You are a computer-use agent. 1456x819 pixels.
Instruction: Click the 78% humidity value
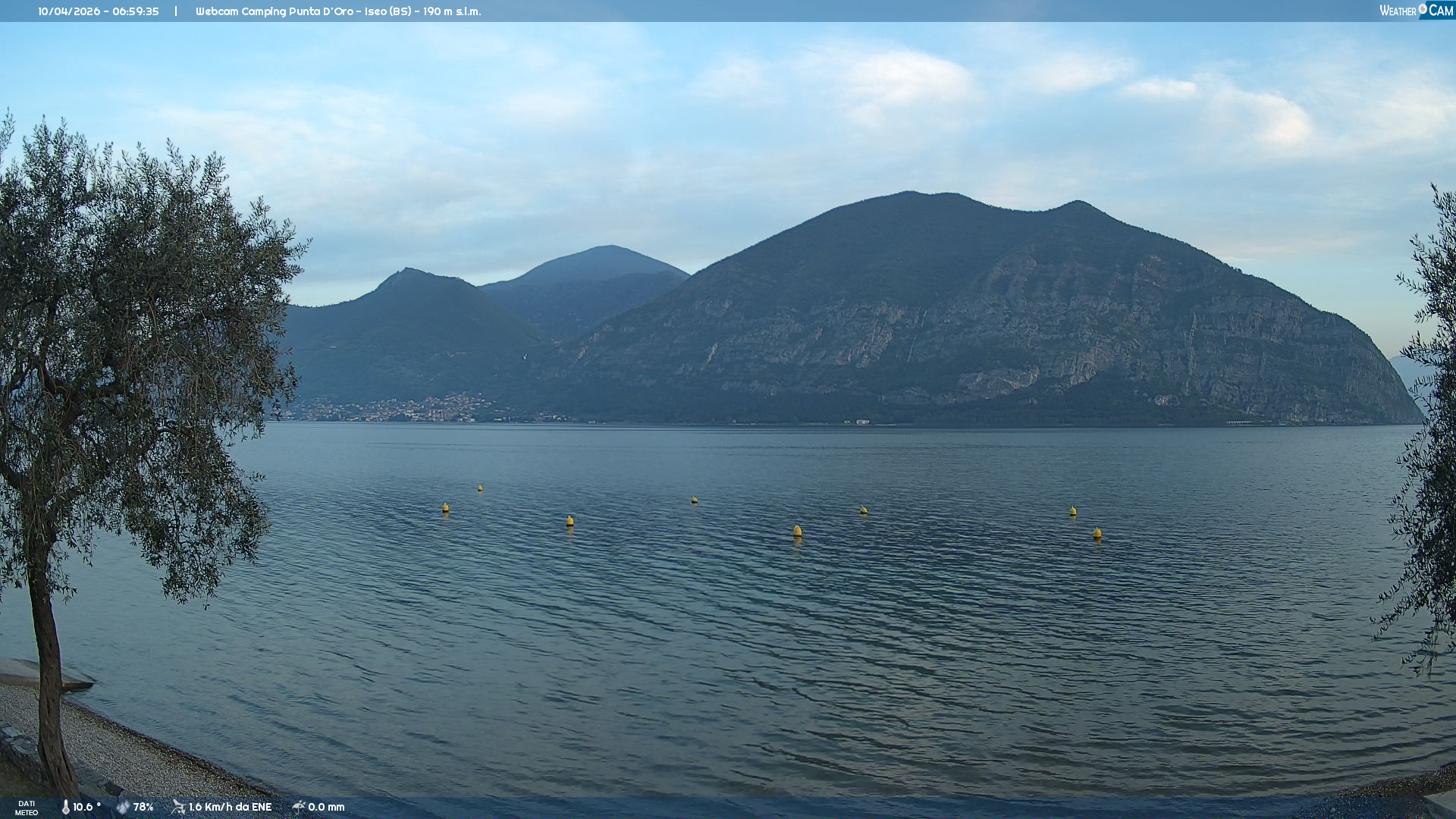click(x=143, y=807)
